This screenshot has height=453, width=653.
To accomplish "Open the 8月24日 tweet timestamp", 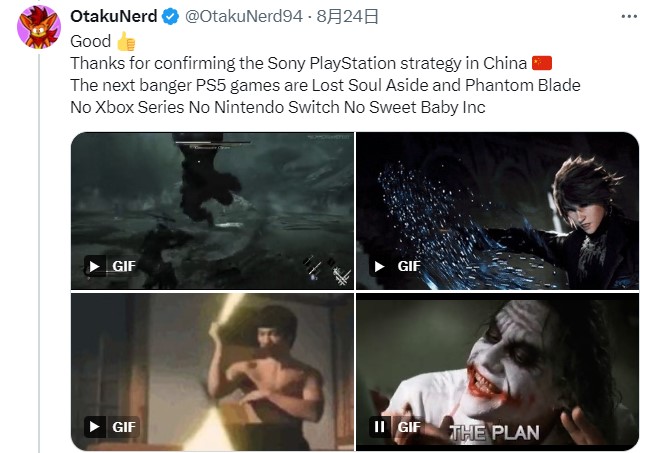I will tap(348, 17).
